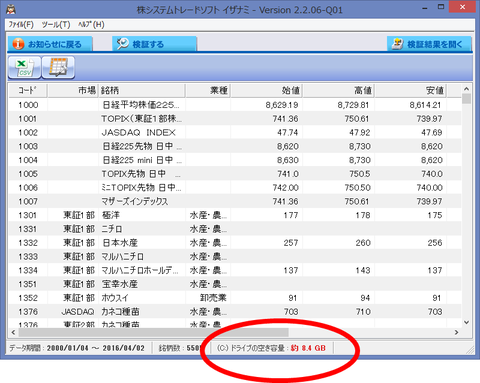Click 高値 value 8,729.81
This screenshot has height=383, width=480.
[353, 105]
